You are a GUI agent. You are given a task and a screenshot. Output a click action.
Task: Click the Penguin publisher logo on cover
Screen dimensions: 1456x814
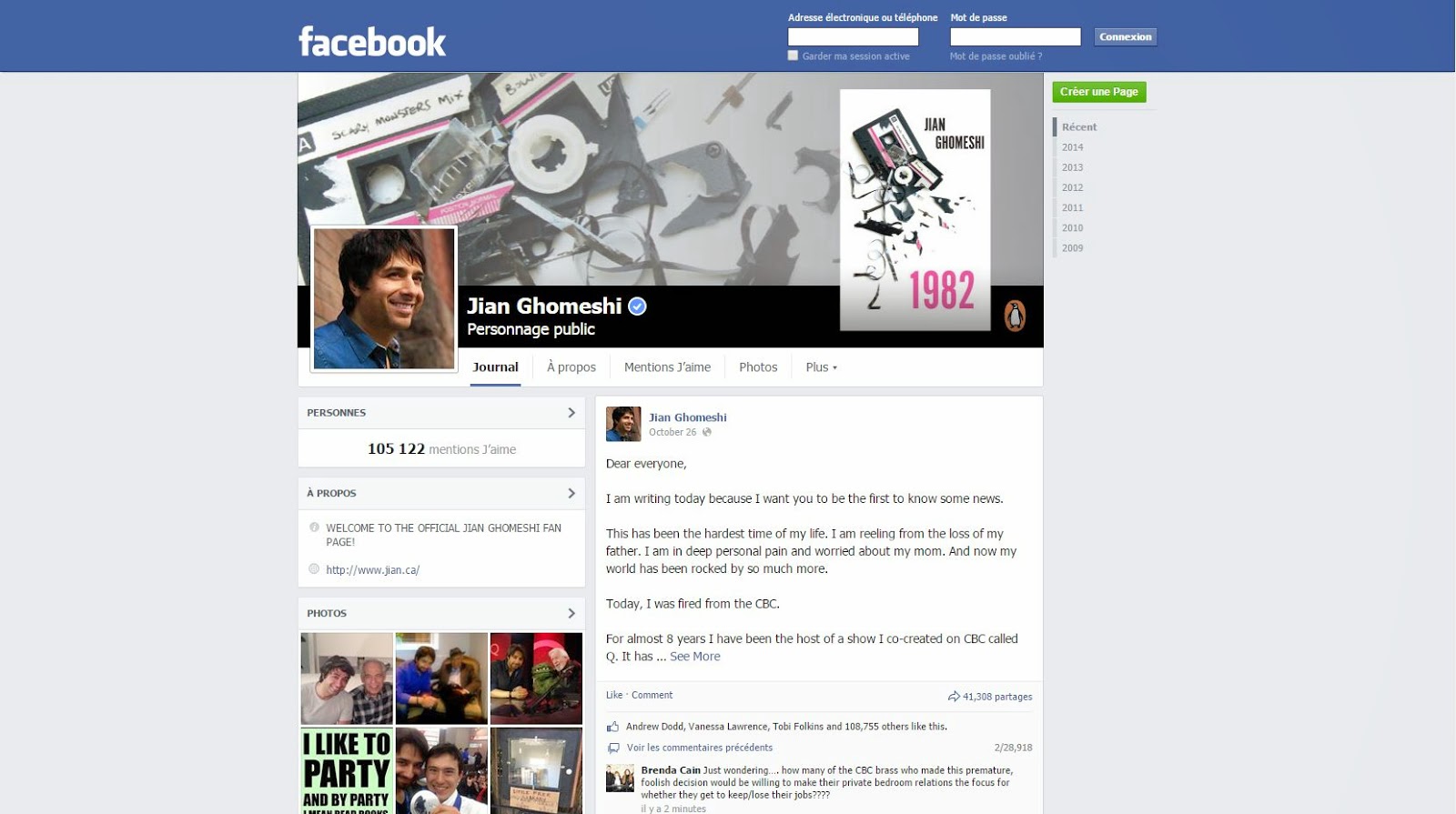click(1015, 316)
